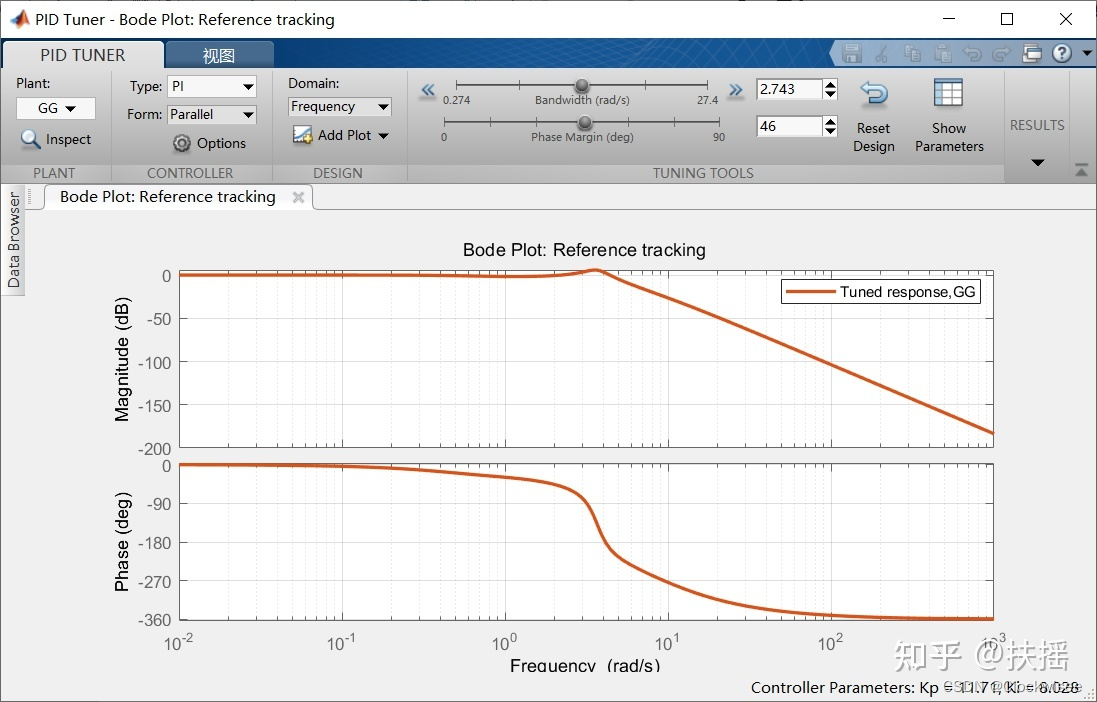Click the switch windows icon
This screenshot has height=702, width=1097.
tap(1032, 53)
